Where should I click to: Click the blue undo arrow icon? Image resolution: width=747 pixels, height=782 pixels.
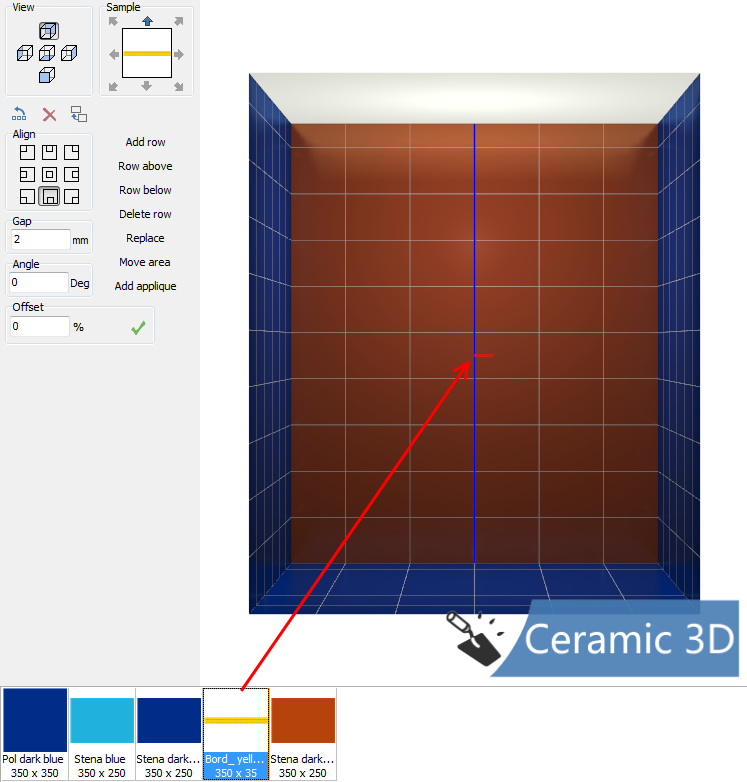[19, 114]
